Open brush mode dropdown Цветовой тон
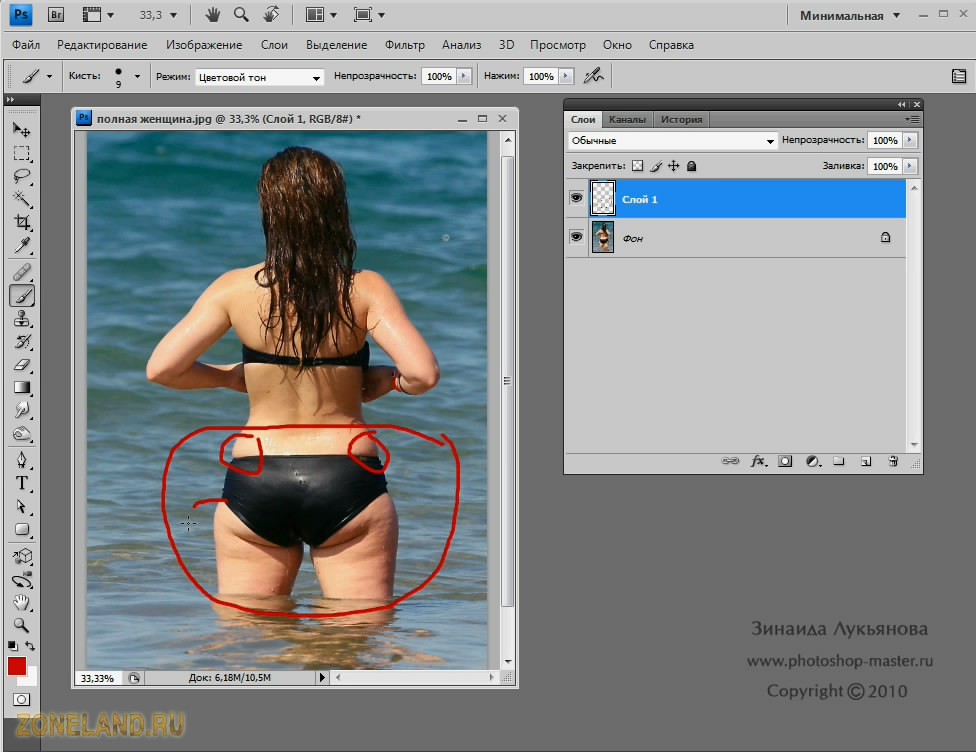The image size is (976, 752). [x=260, y=77]
